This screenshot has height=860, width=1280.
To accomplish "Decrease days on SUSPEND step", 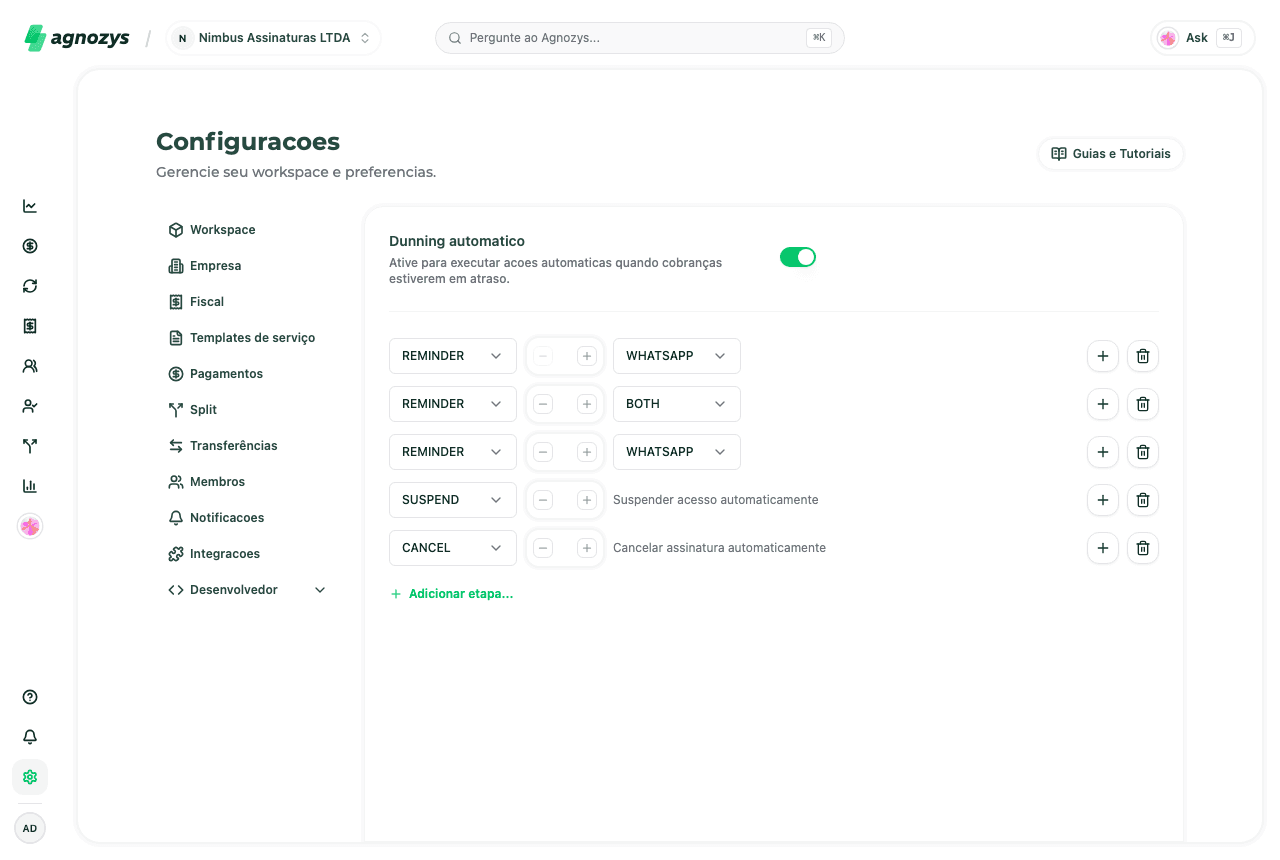I will coord(543,500).
